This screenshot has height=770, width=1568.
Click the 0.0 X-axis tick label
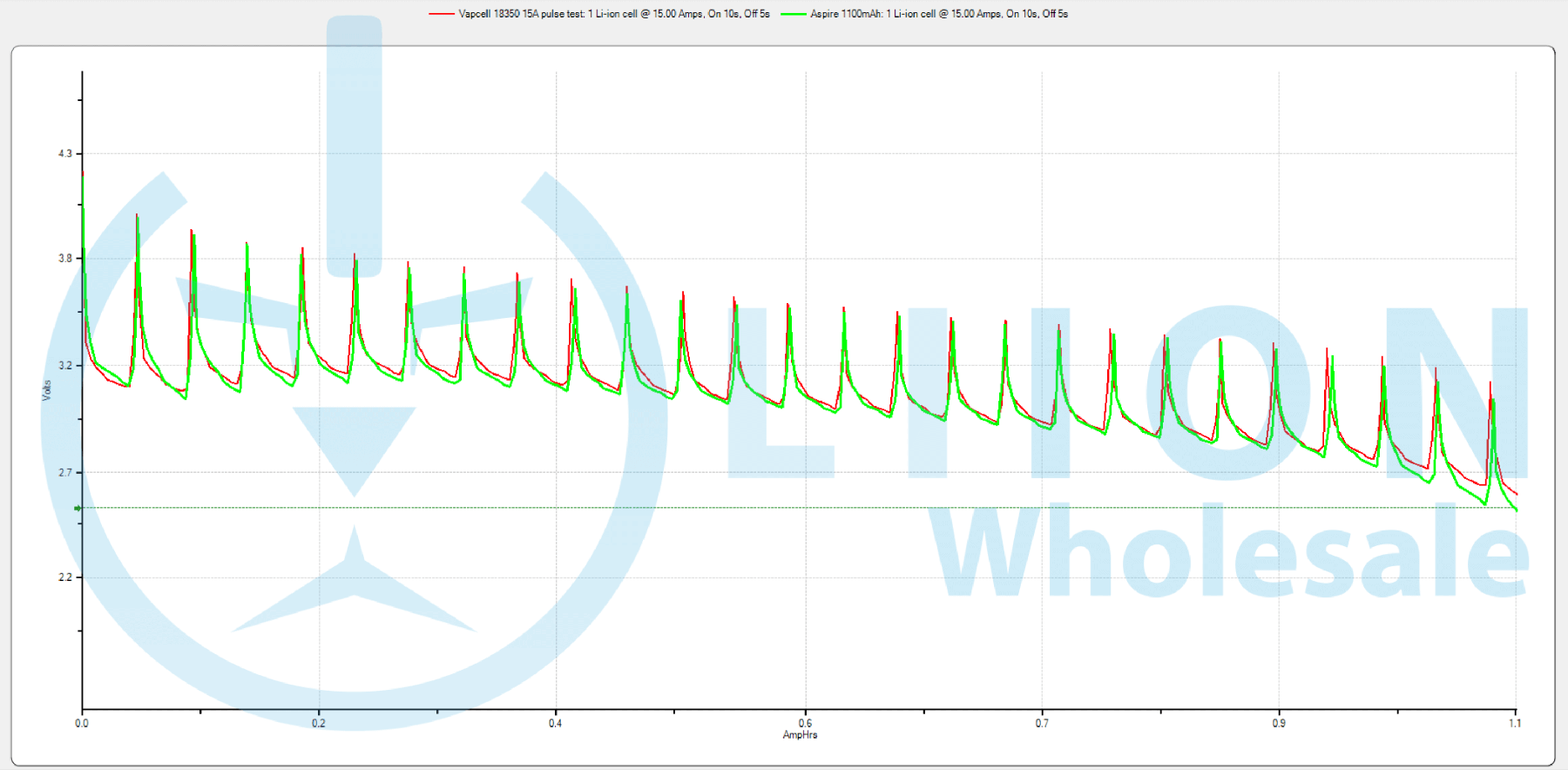[82, 723]
